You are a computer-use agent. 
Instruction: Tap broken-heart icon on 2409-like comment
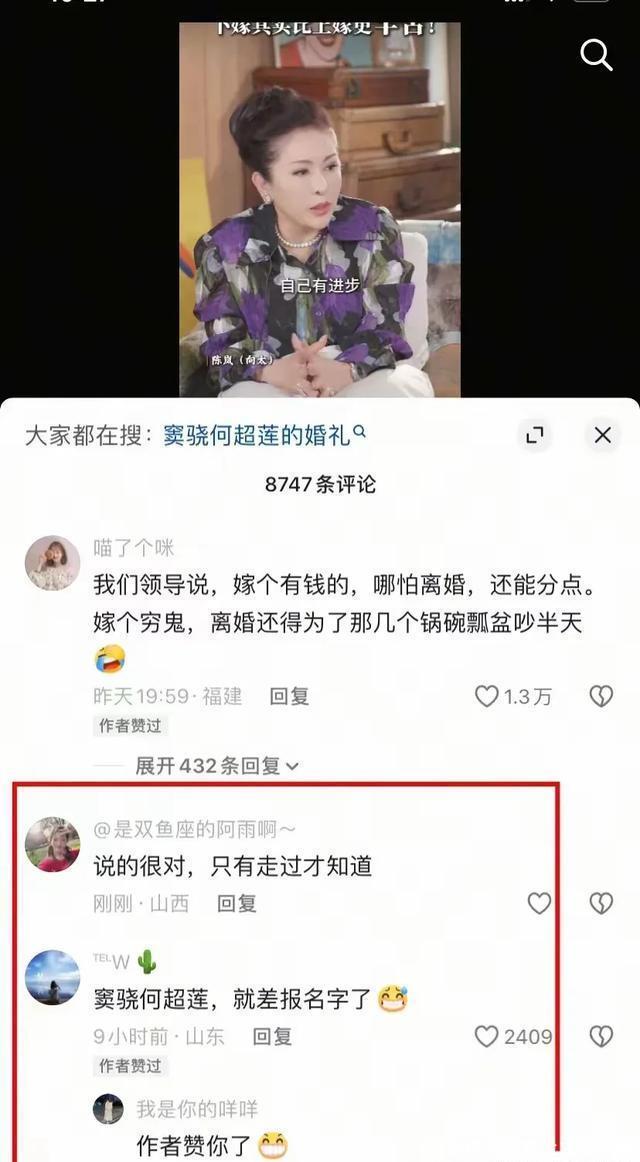[x=601, y=1036]
